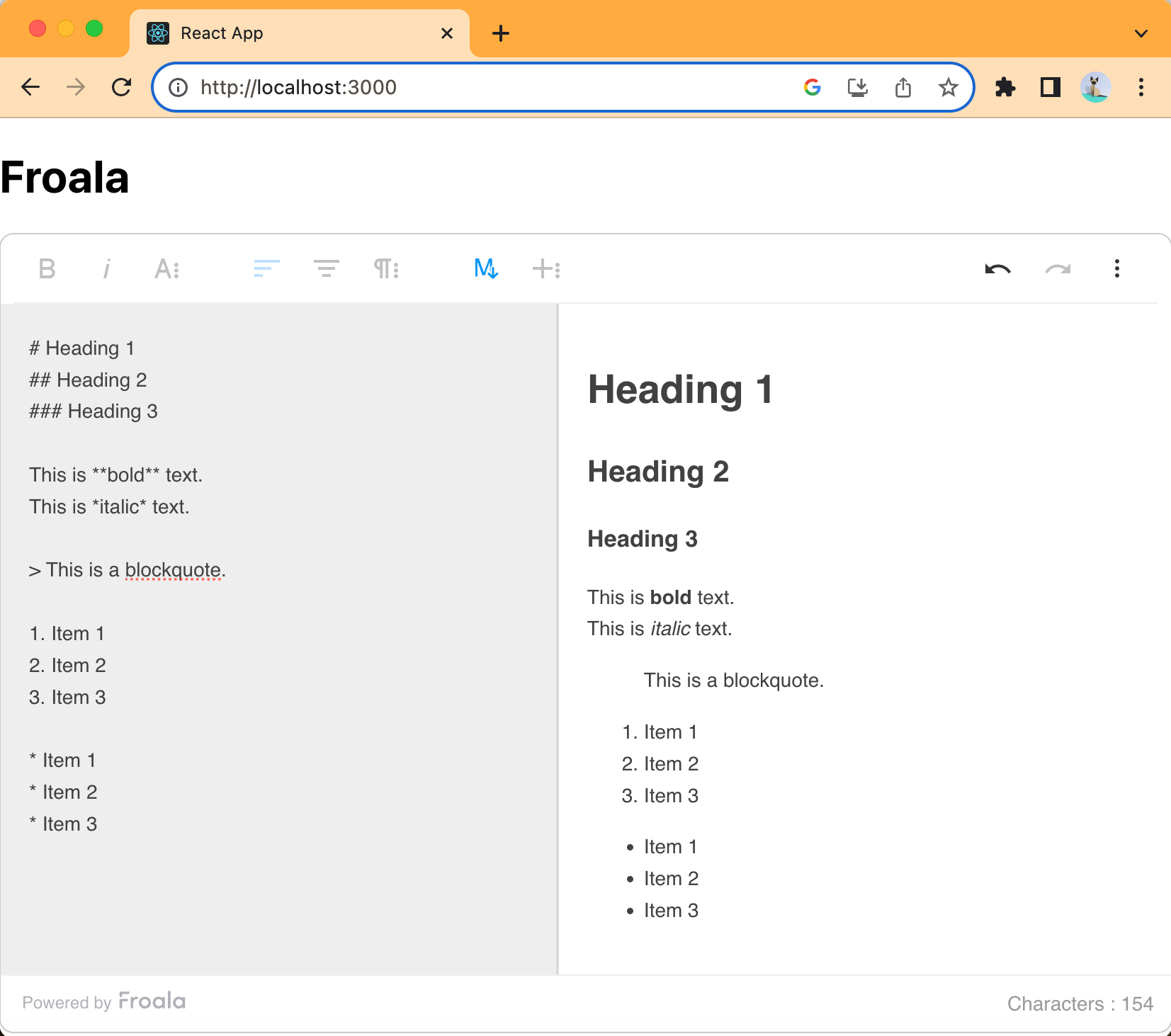Click the blue Chrome profile avatar

tap(1095, 87)
